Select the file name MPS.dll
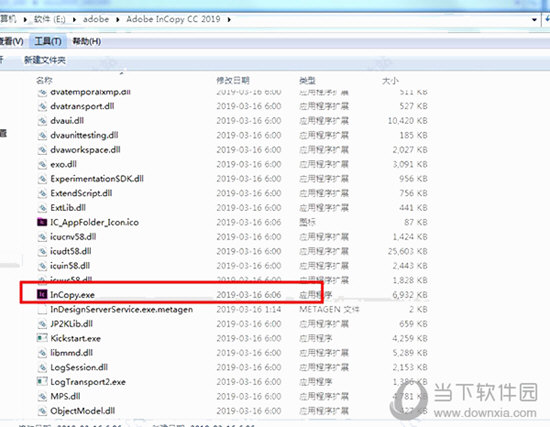 [x=65, y=396]
